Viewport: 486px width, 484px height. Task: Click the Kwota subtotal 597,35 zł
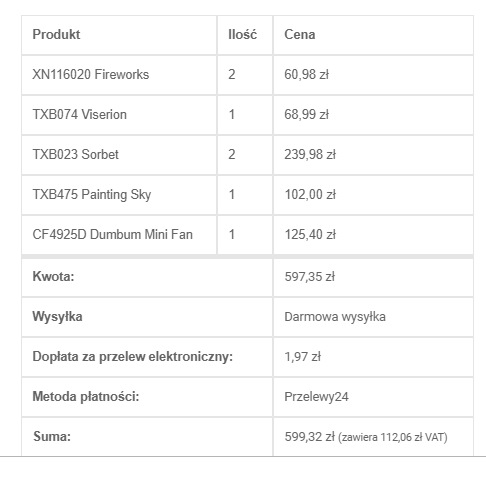pos(309,277)
